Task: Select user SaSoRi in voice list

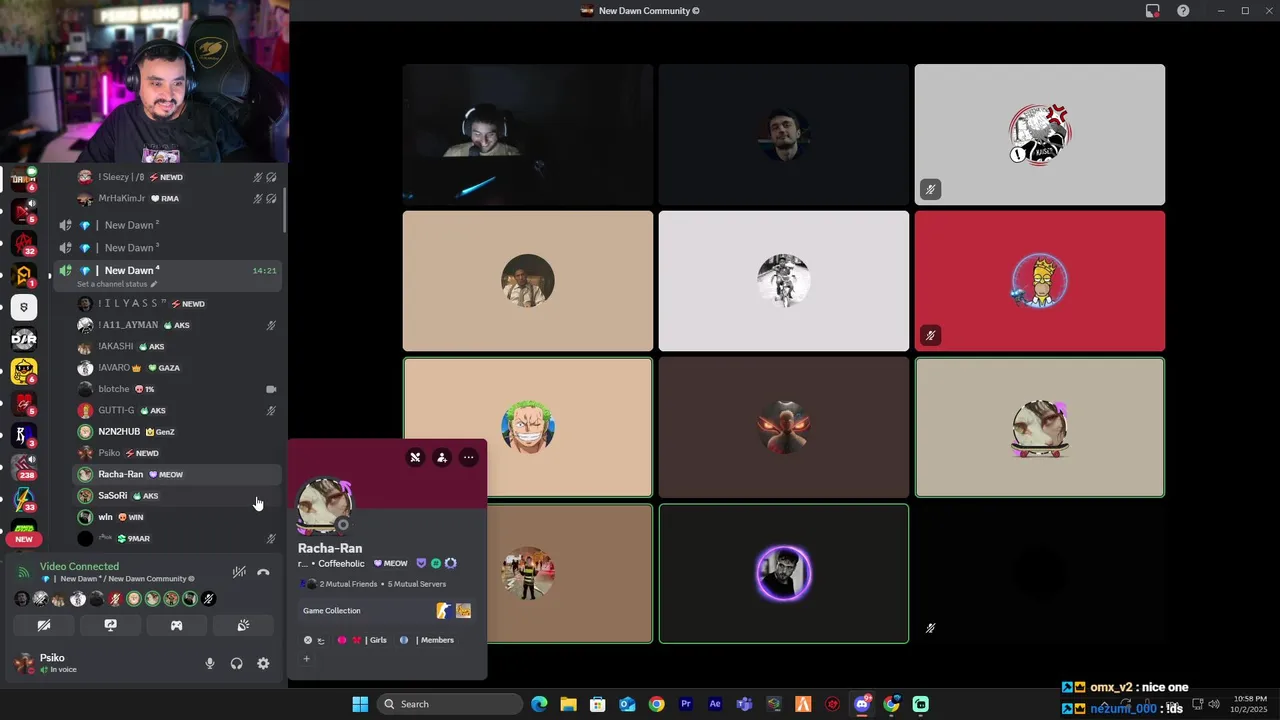Action: tap(177, 496)
